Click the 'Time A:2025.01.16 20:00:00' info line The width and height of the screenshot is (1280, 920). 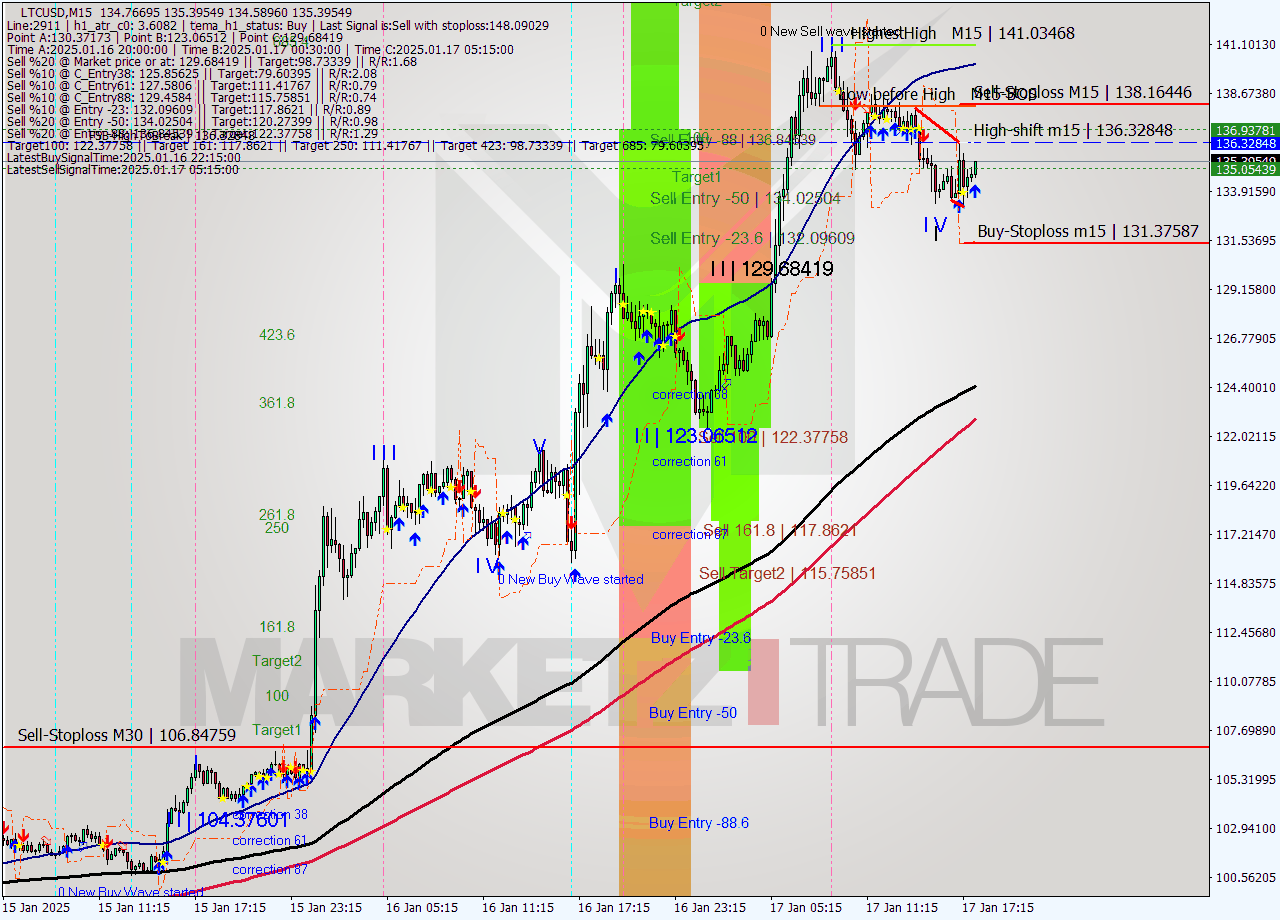pyautogui.click(x=260, y=49)
